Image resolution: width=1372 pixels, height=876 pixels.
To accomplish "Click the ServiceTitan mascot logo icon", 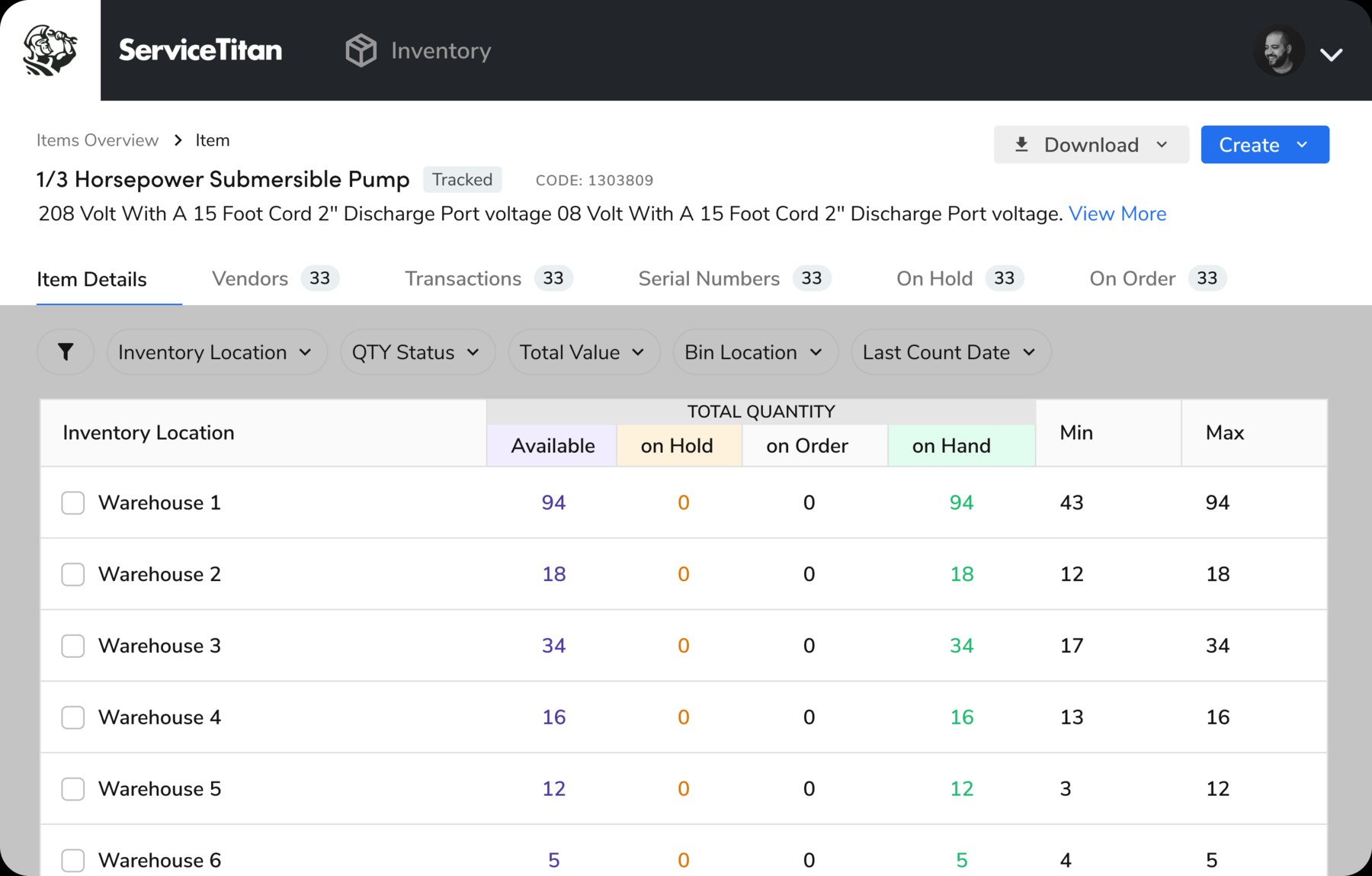I will point(50,50).
